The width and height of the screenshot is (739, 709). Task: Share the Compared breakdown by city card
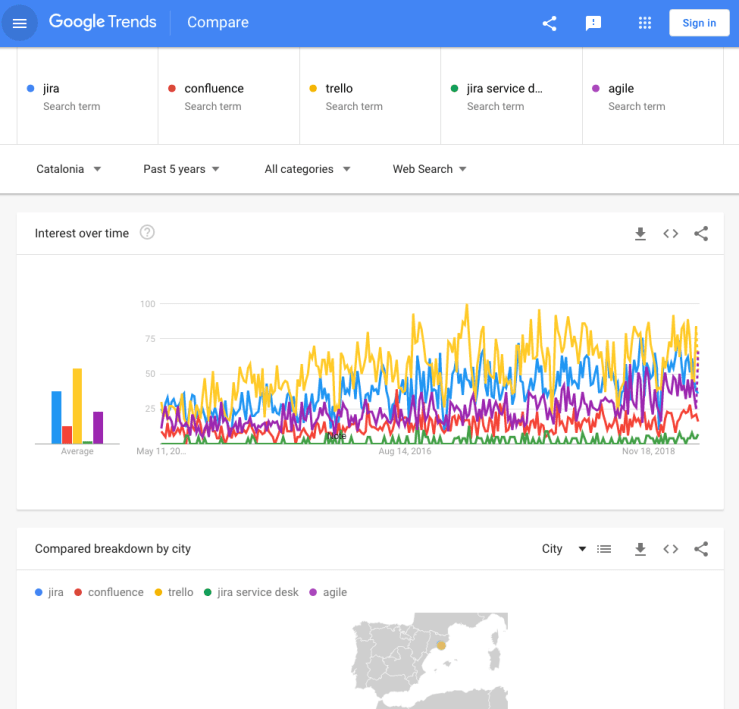point(701,549)
